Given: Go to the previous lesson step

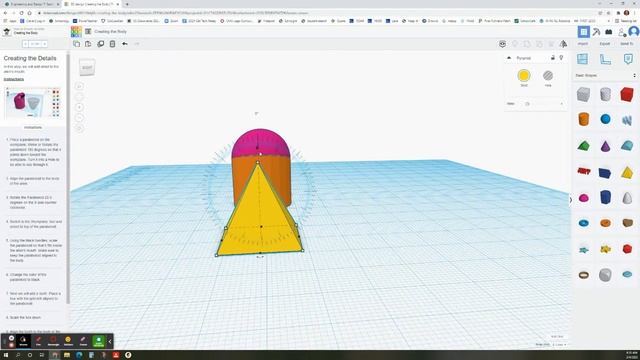Looking at the screenshot, I should point(26,44).
